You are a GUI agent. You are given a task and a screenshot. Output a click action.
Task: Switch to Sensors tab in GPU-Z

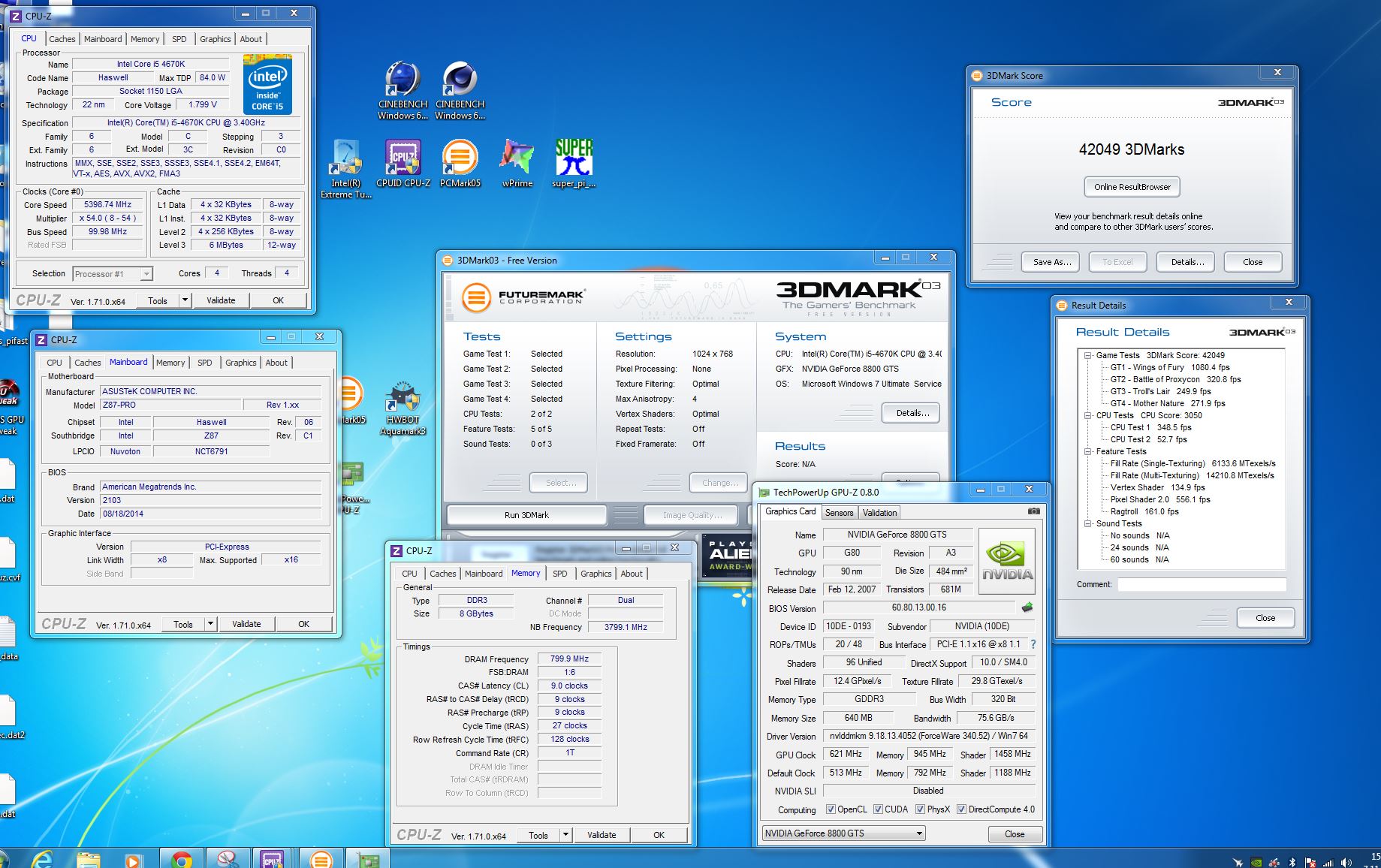pos(839,513)
